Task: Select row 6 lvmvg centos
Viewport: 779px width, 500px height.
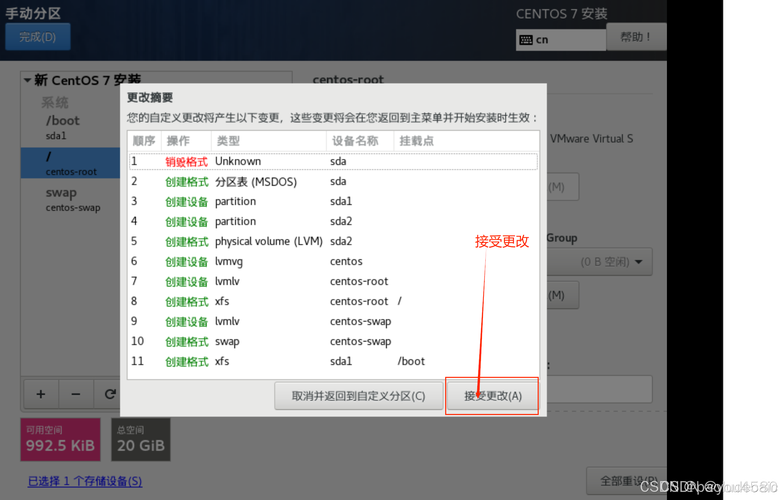Action: click(333, 261)
